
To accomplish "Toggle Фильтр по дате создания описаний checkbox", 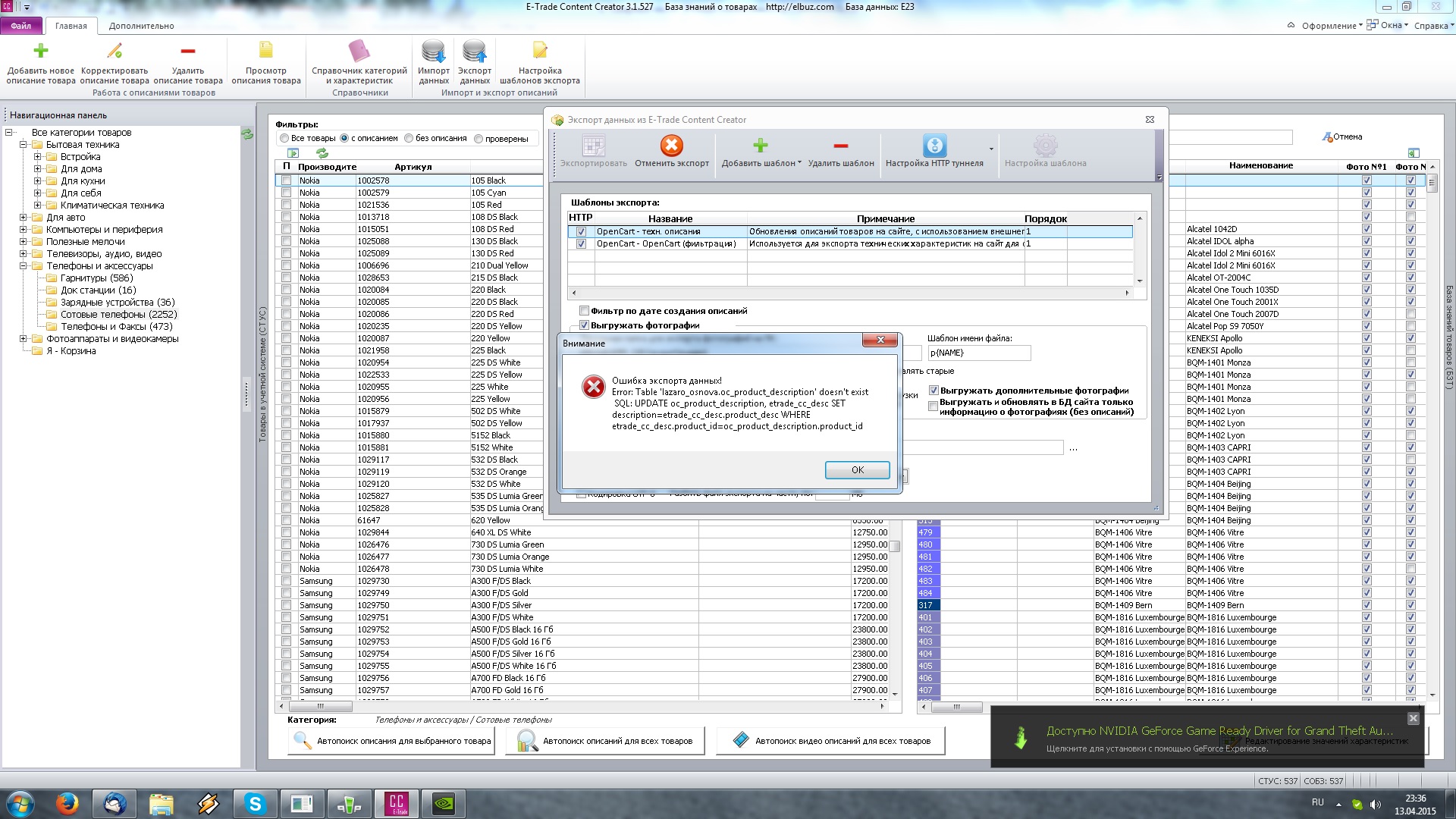I will [x=584, y=310].
